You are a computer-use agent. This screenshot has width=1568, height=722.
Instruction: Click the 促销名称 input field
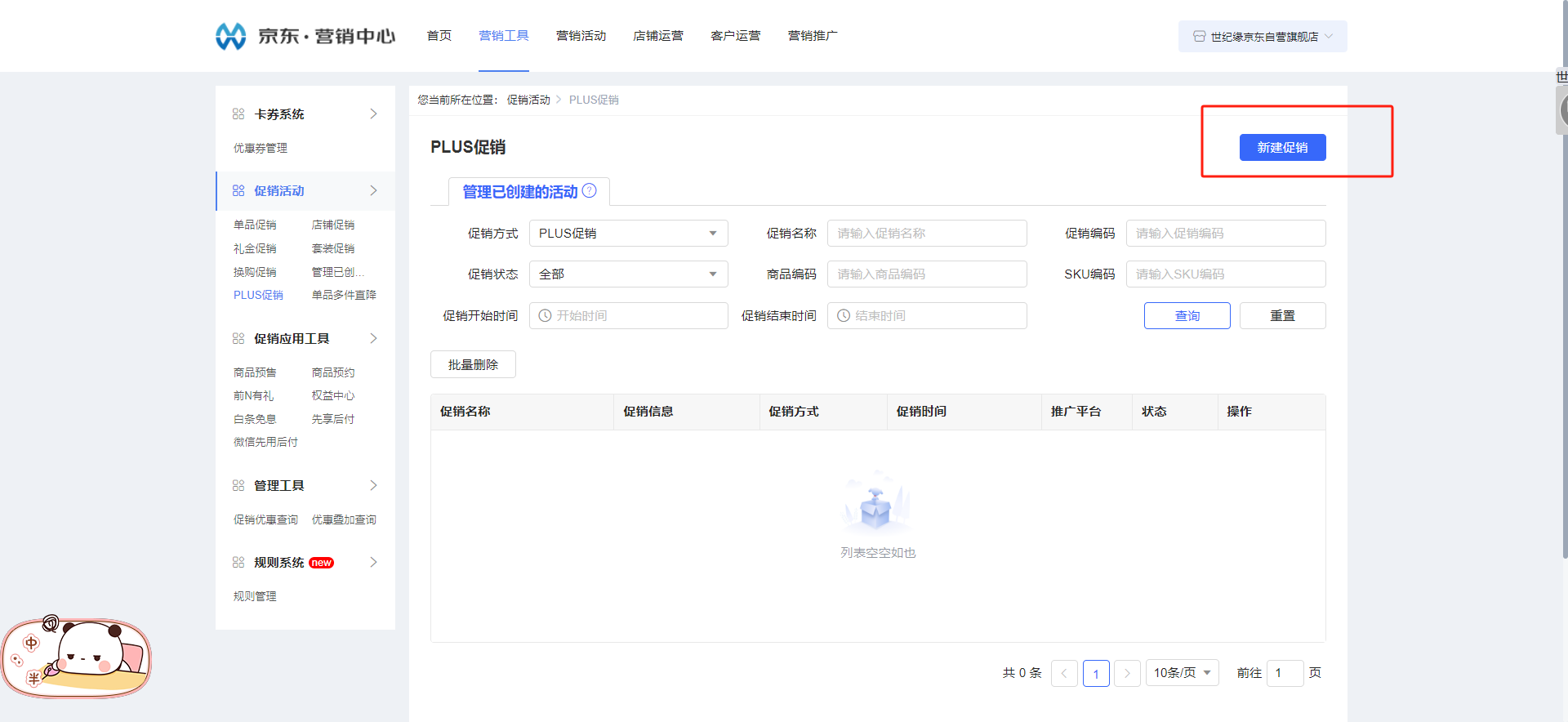click(927, 234)
